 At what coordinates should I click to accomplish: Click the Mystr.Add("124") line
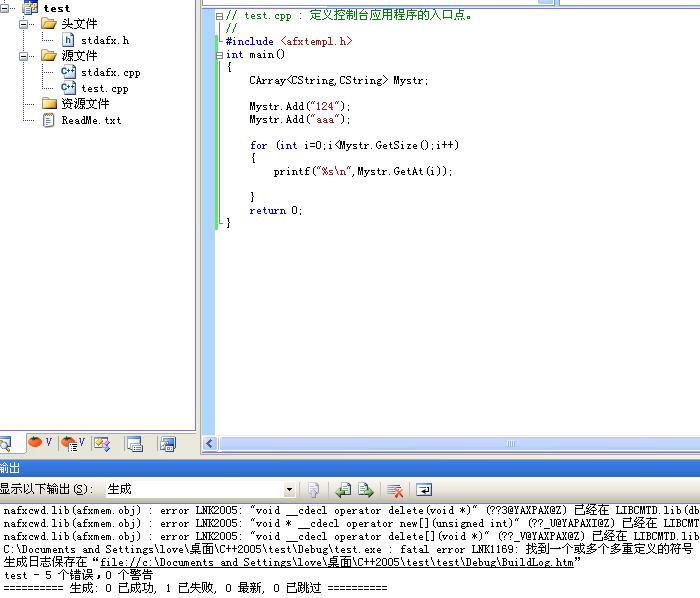pos(300,107)
